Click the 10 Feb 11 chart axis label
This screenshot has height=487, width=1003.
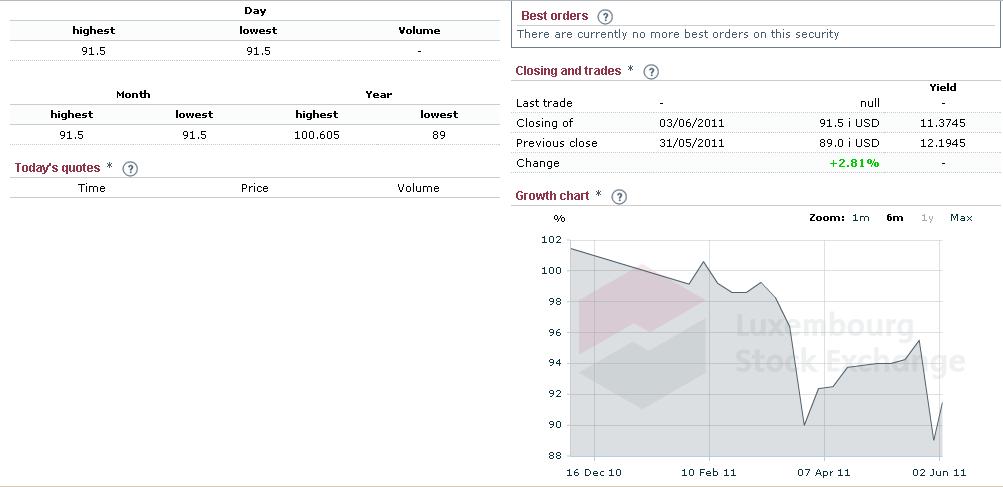point(708,472)
